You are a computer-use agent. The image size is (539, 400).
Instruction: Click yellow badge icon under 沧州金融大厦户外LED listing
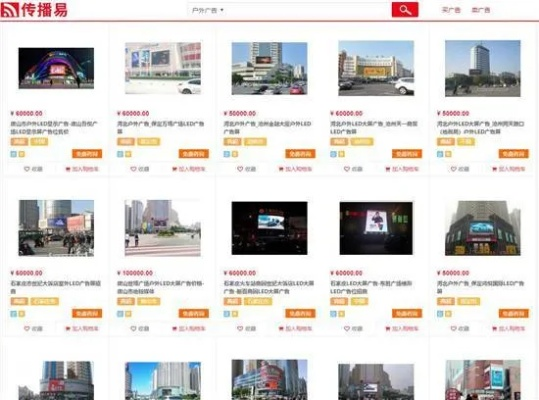(x=235, y=154)
